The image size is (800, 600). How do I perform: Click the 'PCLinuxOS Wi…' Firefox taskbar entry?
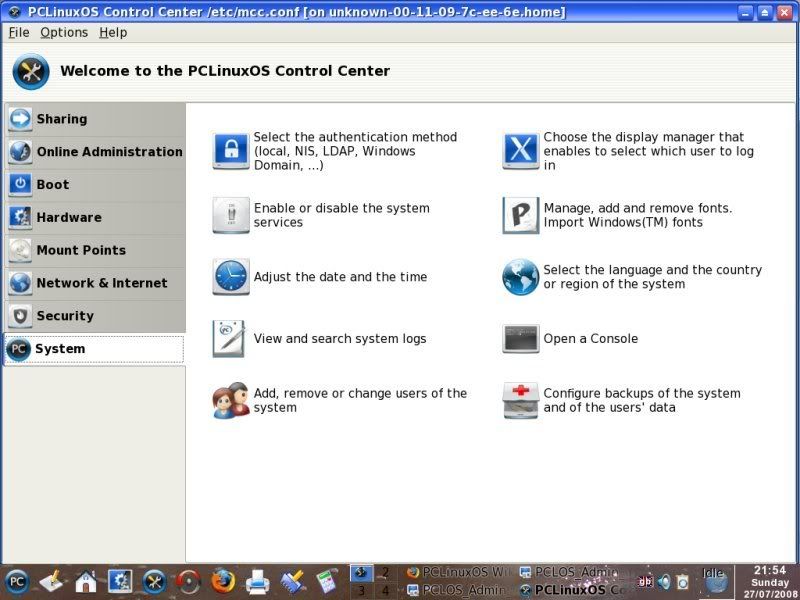(x=459, y=572)
